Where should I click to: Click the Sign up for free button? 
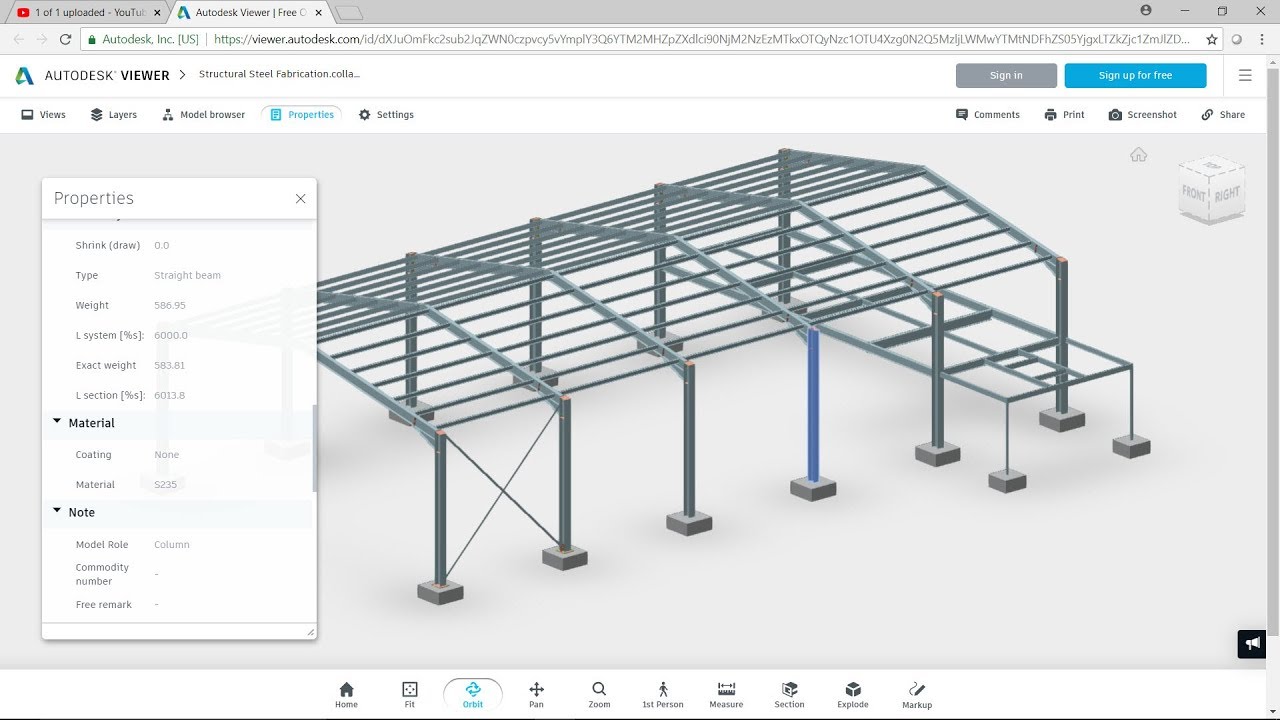click(x=1135, y=75)
